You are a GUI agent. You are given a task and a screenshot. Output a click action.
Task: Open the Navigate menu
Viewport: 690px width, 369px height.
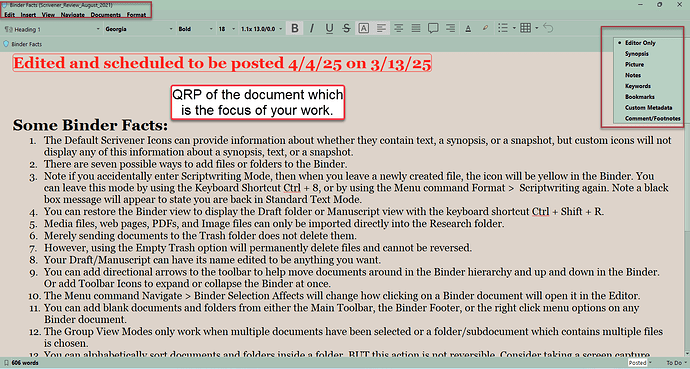[73, 15]
